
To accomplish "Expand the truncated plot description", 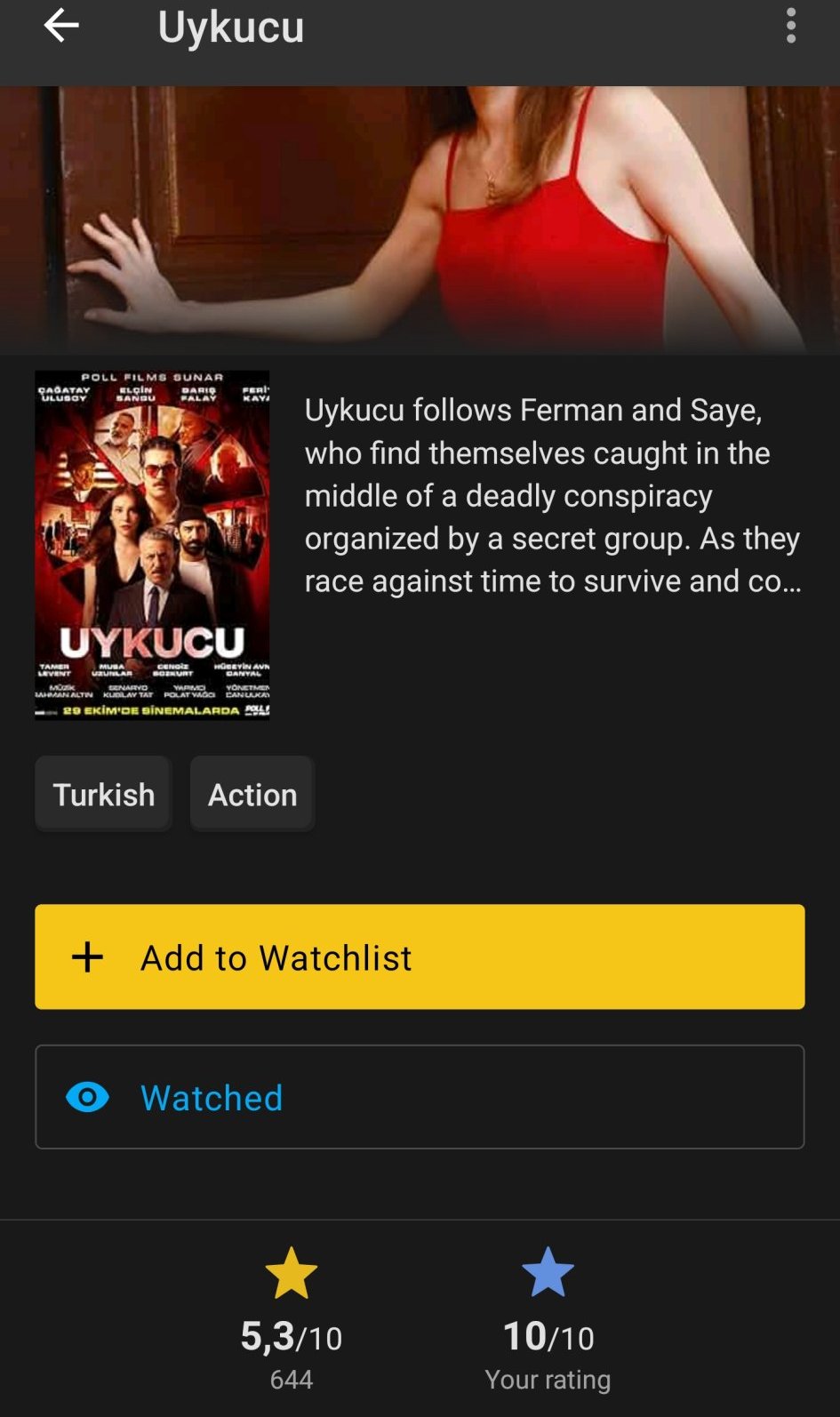I will (x=553, y=495).
